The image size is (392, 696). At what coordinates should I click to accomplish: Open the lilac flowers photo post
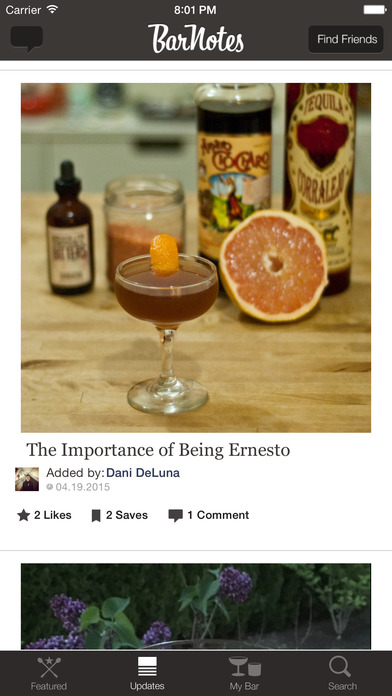[x=196, y=607]
